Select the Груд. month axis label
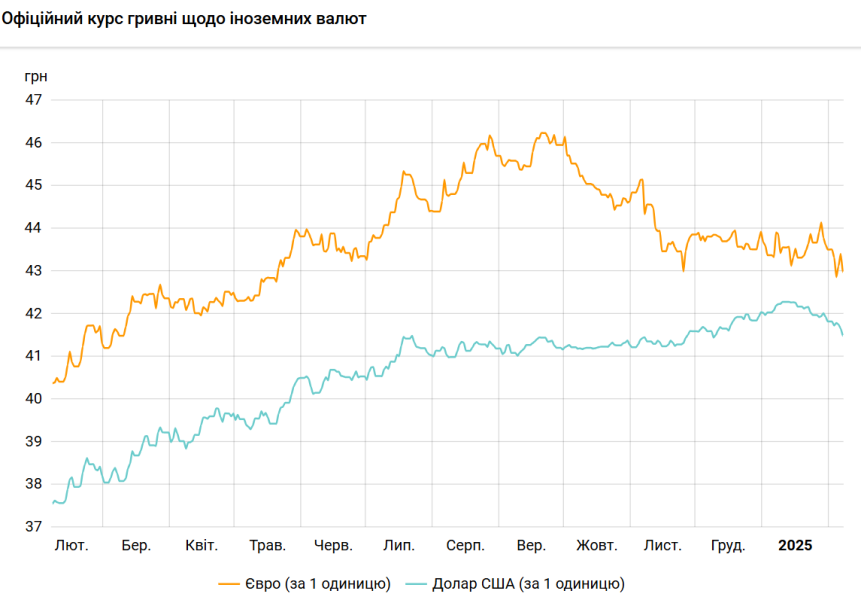This screenshot has width=861, height=600. point(728,546)
